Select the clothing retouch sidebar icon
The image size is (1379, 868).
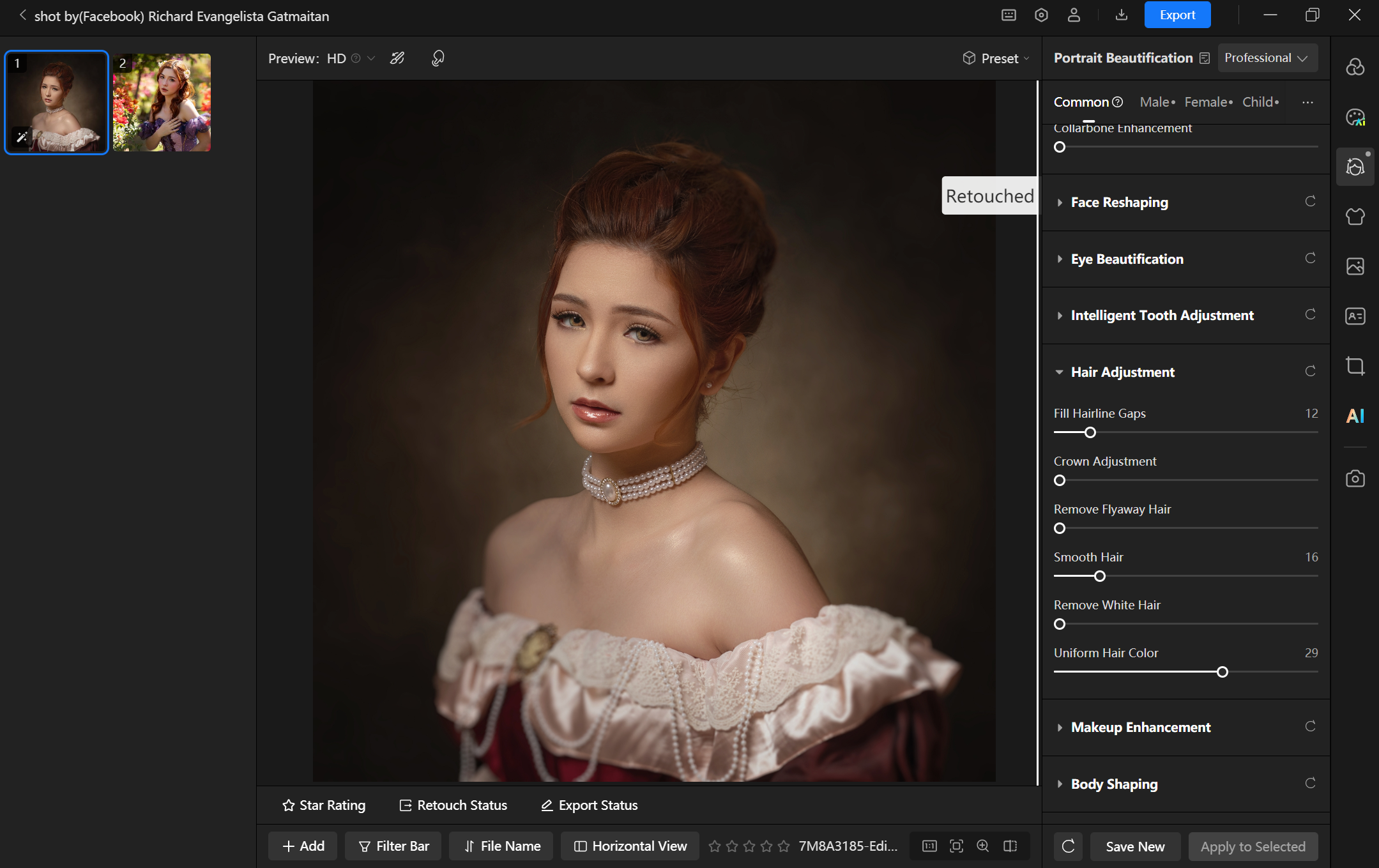(1355, 217)
